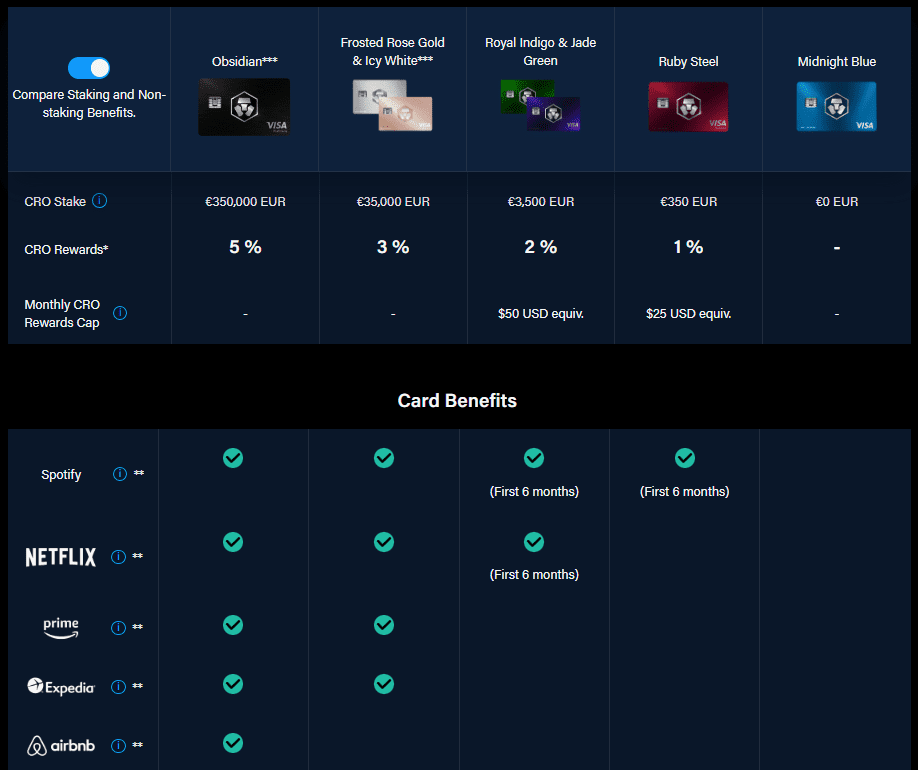Click the Netflix logo
Image resolution: width=918 pixels, height=770 pixels.
[61, 557]
